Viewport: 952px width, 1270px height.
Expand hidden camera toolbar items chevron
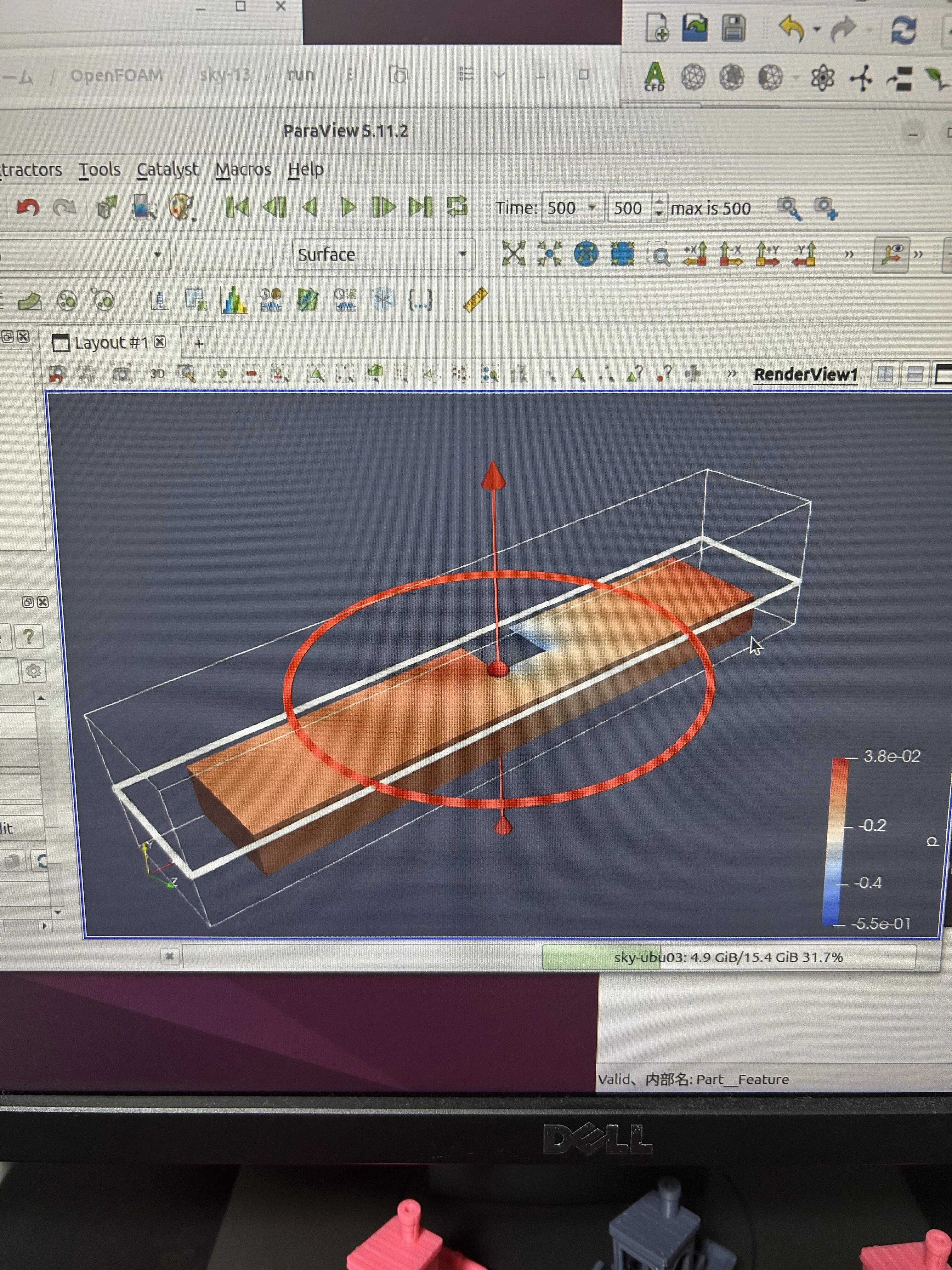point(849,254)
